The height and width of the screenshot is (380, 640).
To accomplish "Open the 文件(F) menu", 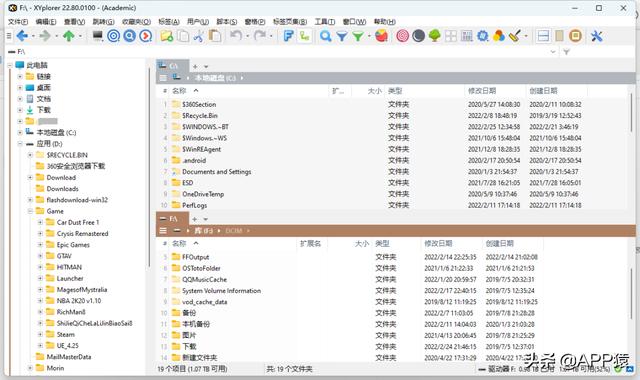I will click(18, 22).
